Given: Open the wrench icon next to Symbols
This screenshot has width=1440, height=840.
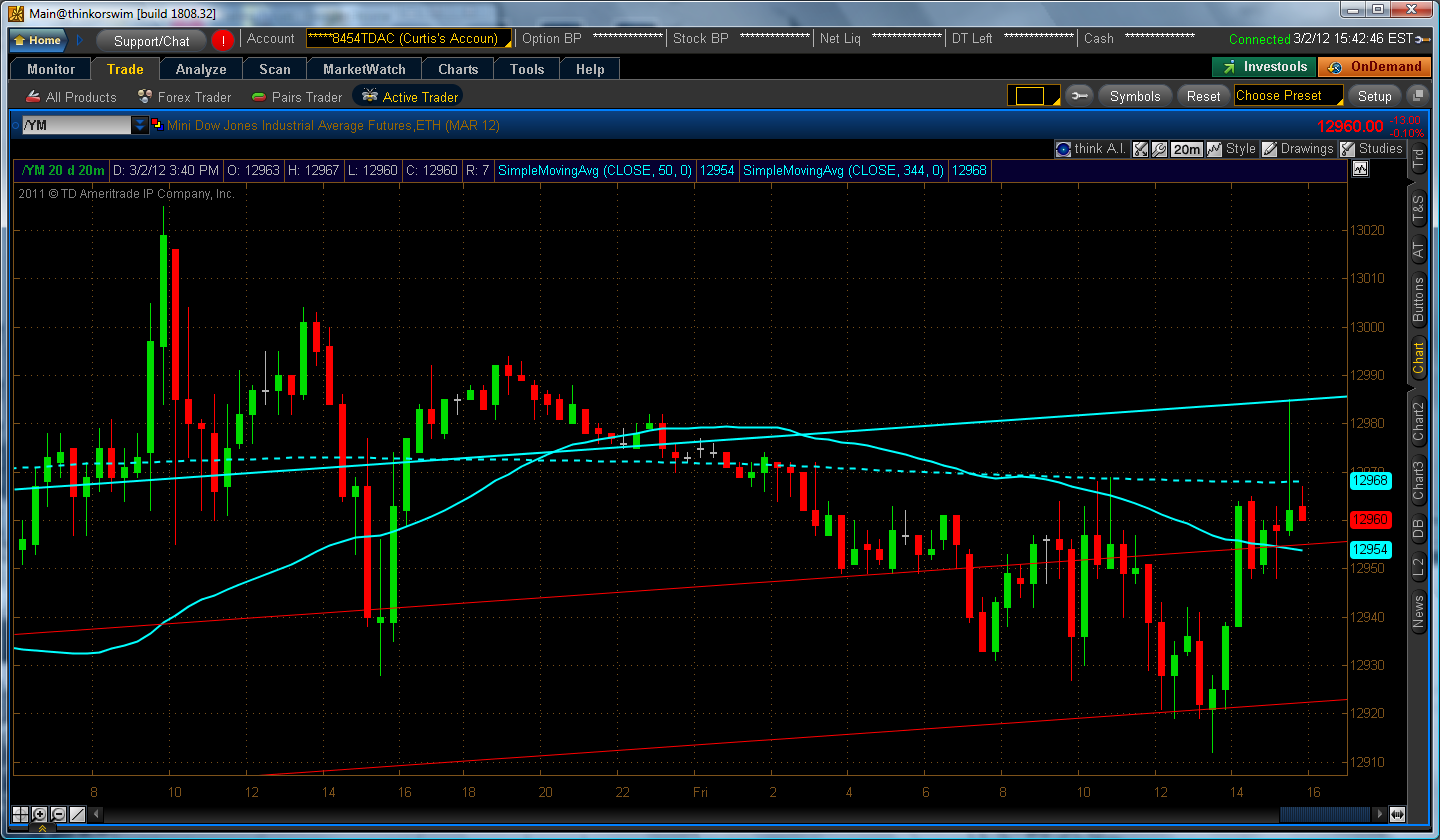Looking at the screenshot, I should (1079, 96).
